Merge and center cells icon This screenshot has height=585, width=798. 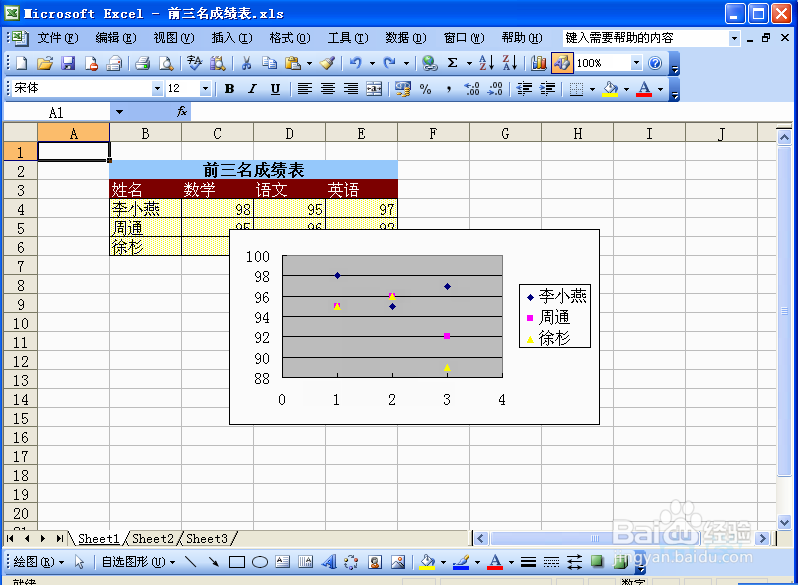(374, 89)
